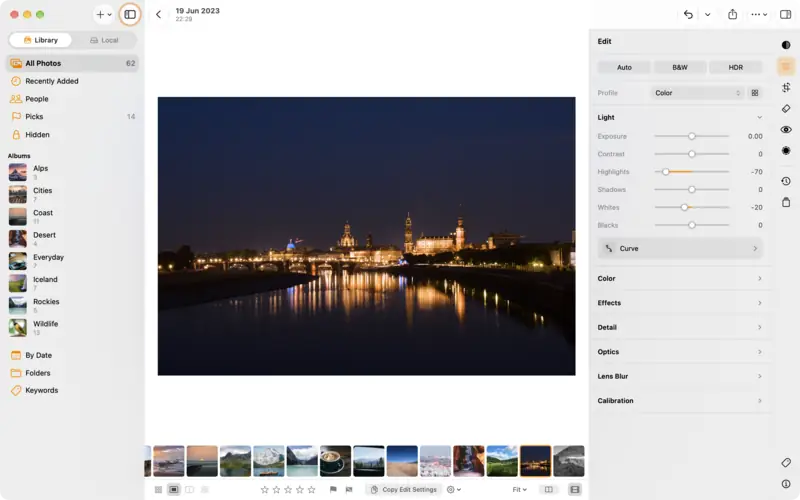Open Hidden photos

[x=72, y=135]
